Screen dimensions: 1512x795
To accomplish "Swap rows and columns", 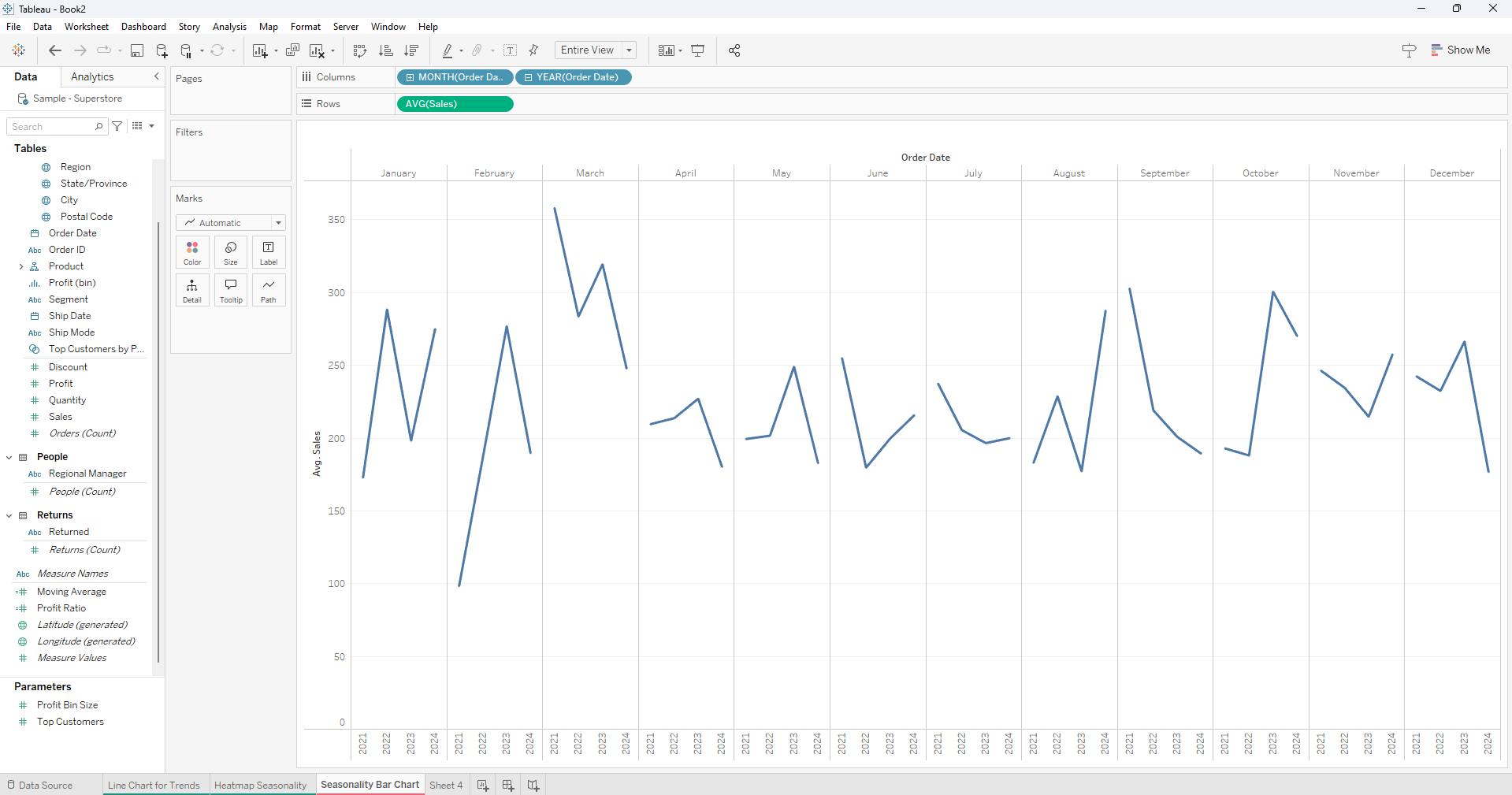I will (360, 50).
